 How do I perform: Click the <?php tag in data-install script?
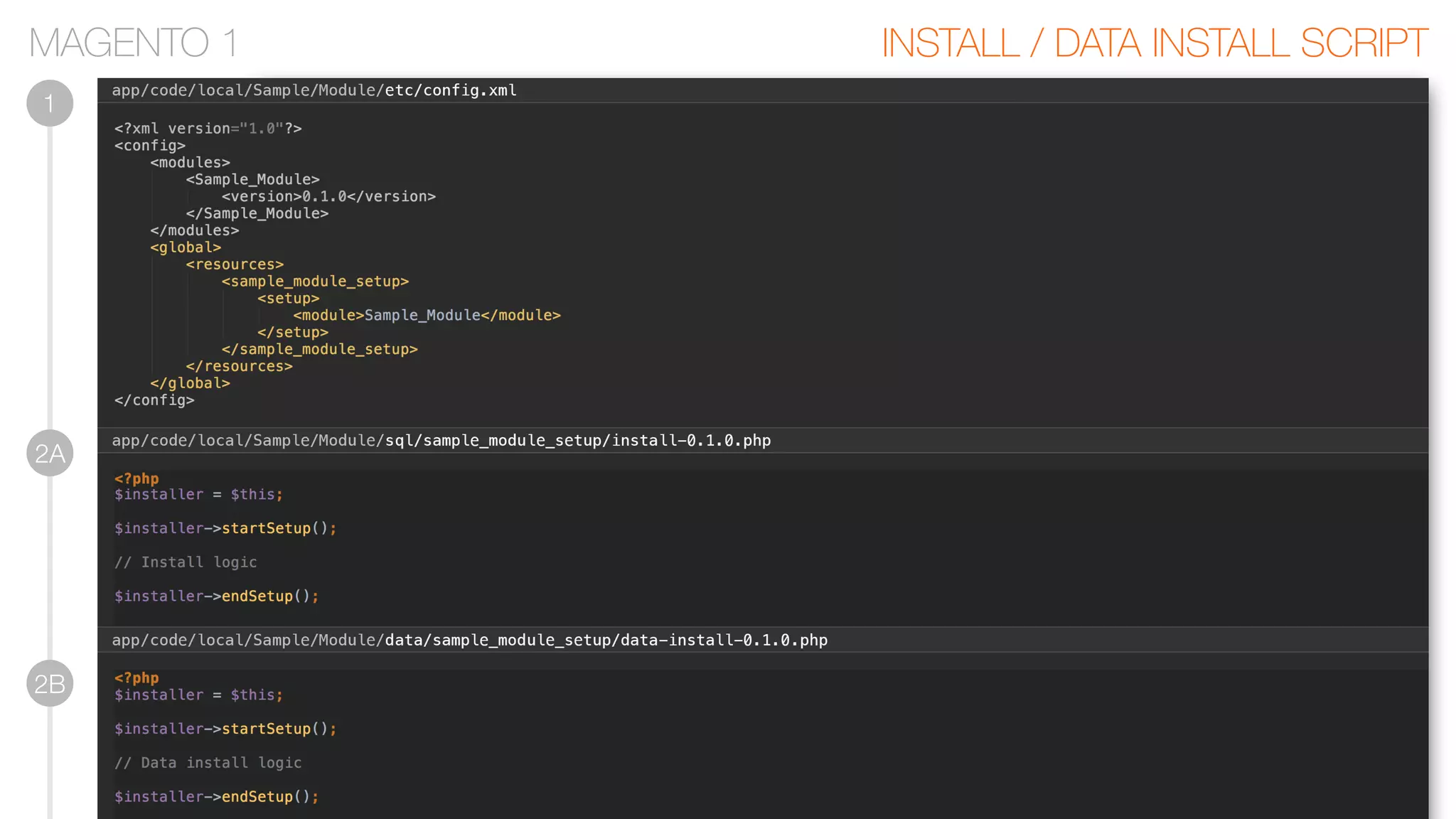pyautogui.click(x=136, y=678)
